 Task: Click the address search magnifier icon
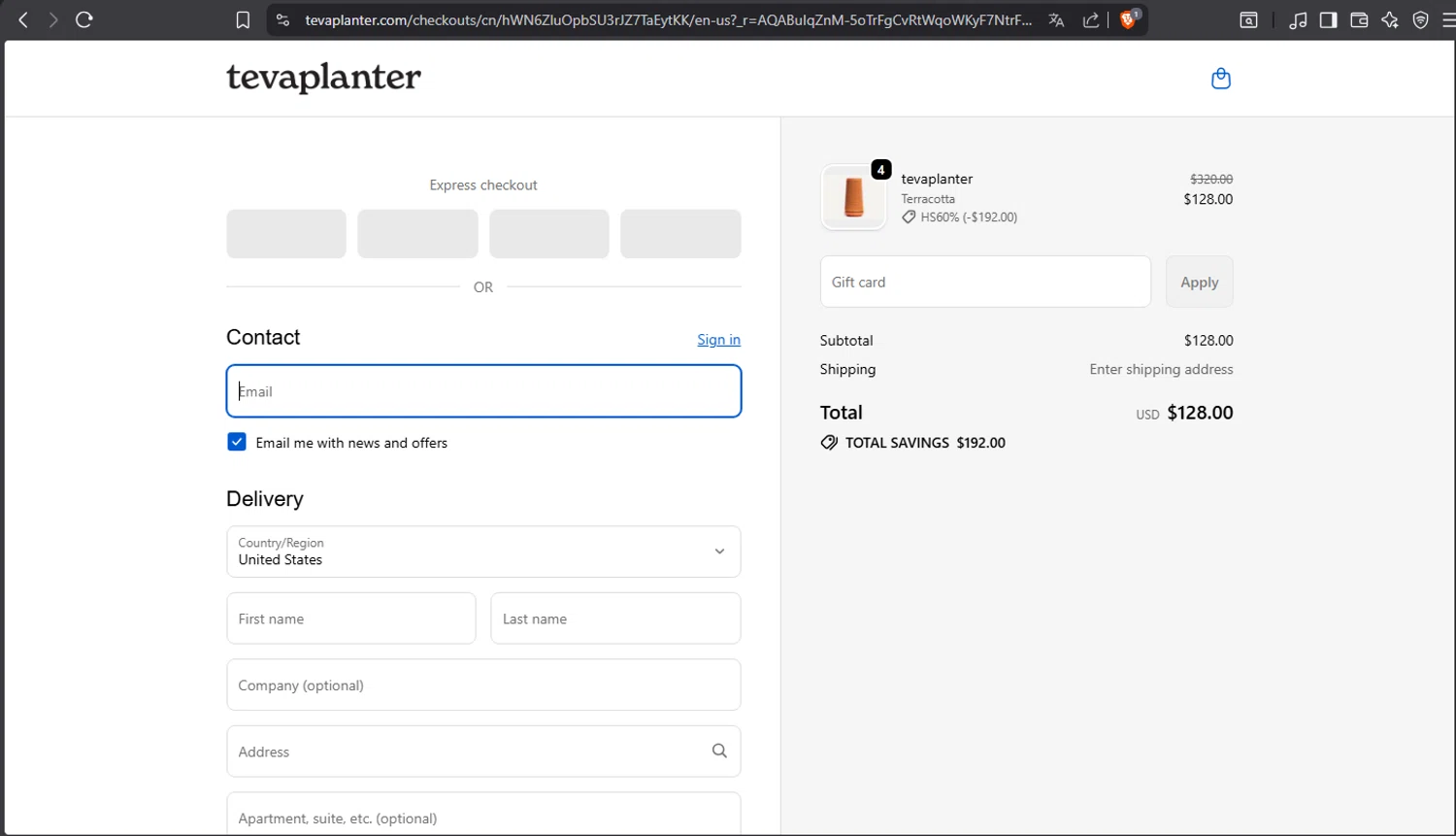coord(719,751)
